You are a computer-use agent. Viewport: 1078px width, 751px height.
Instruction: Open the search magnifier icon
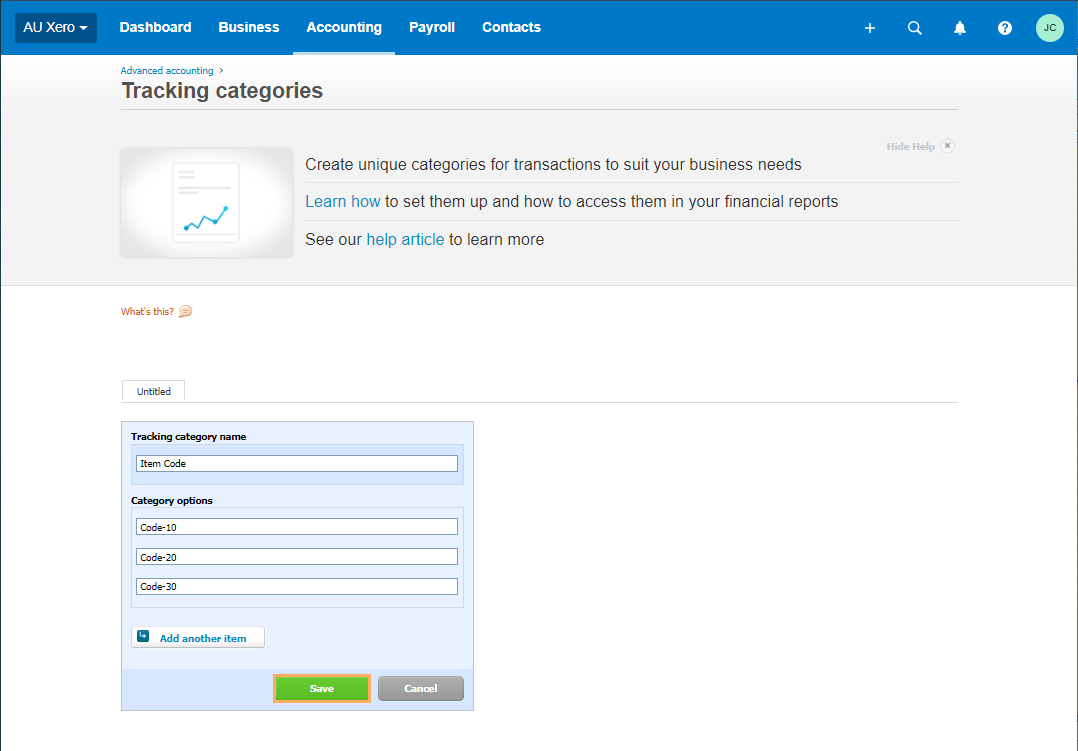(x=914, y=28)
